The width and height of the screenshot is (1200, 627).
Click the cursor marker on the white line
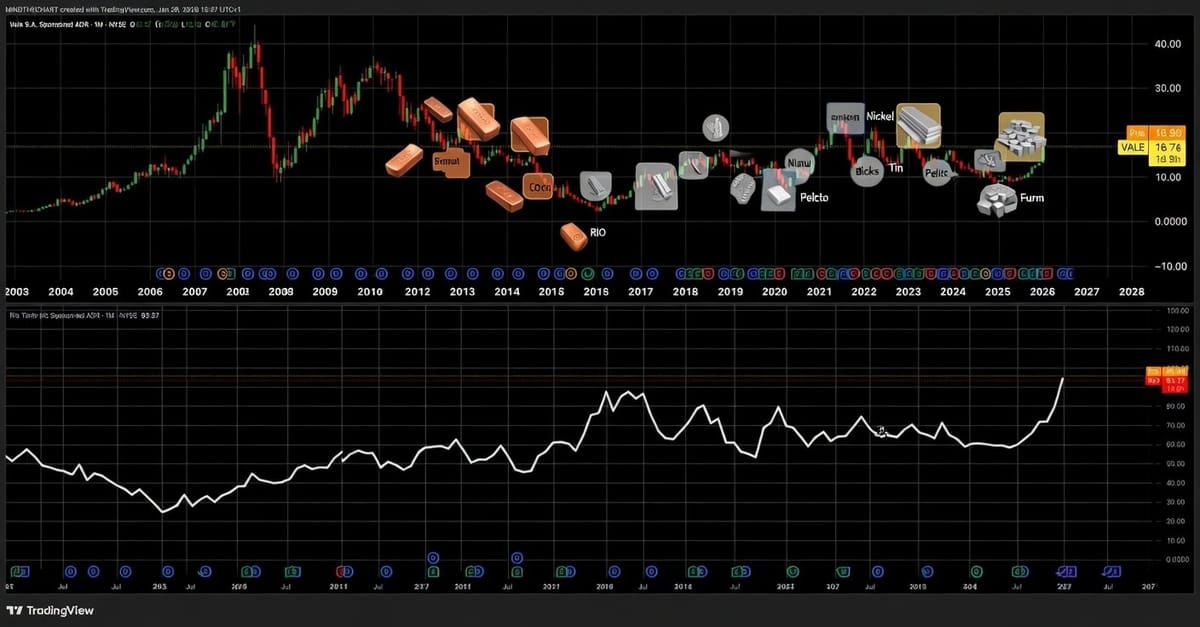pos(881,431)
